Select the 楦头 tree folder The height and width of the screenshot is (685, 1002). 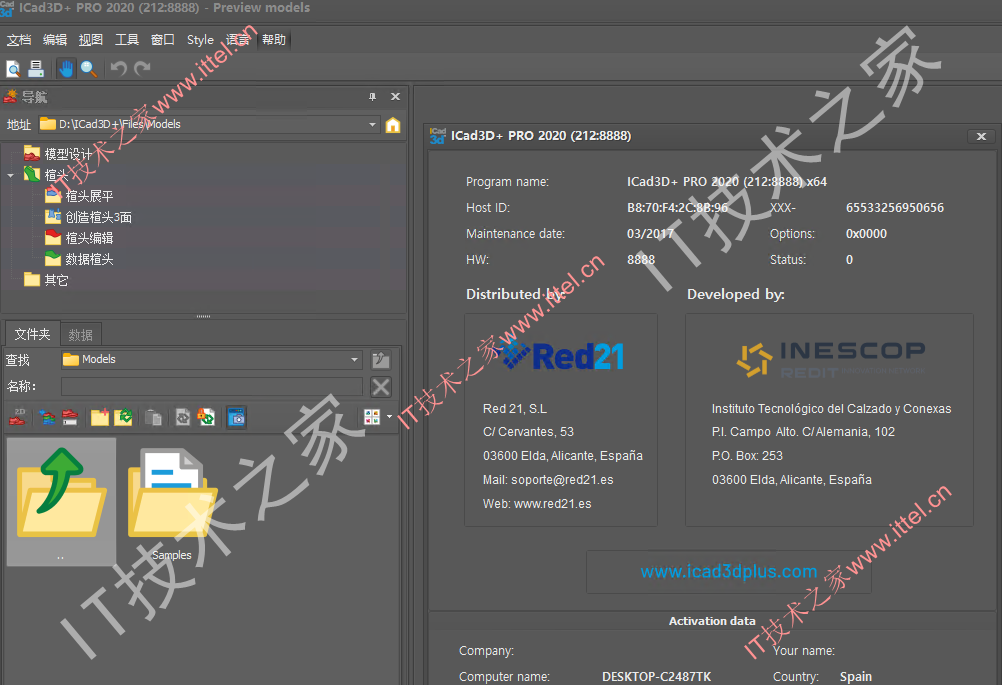(x=46, y=174)
